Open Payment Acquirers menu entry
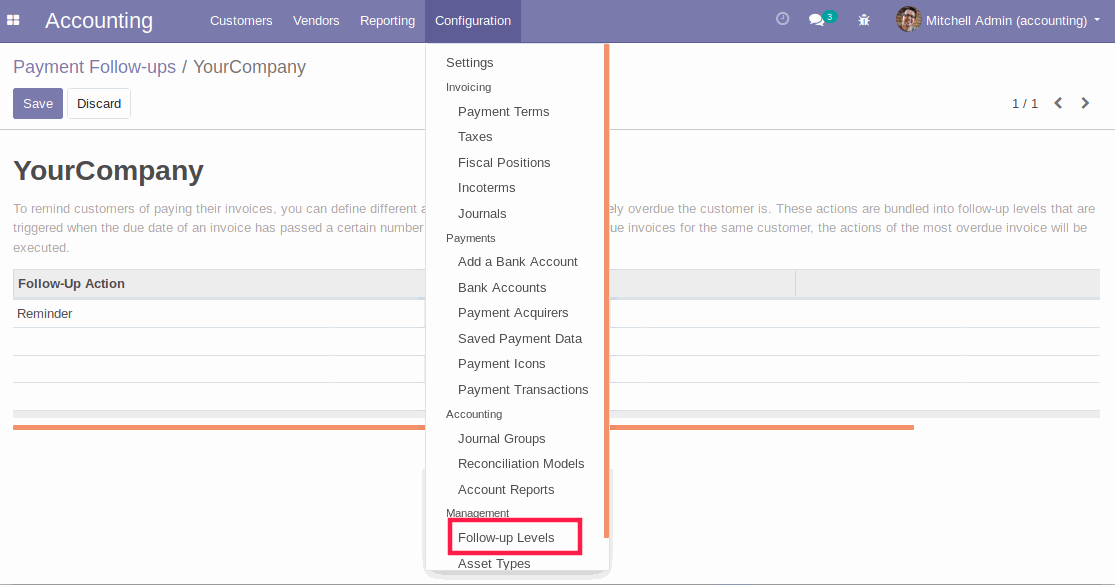Viewport: 1115px width, 585px height. 513,313
